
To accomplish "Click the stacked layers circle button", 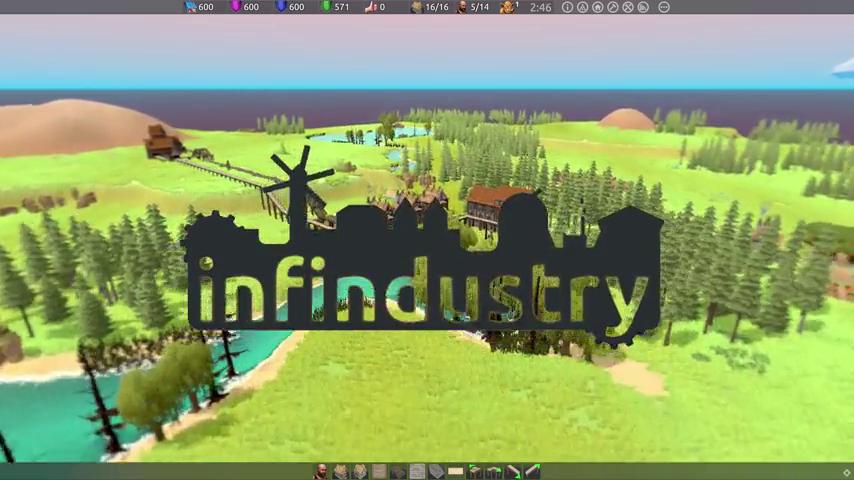I will click(643, 7).
